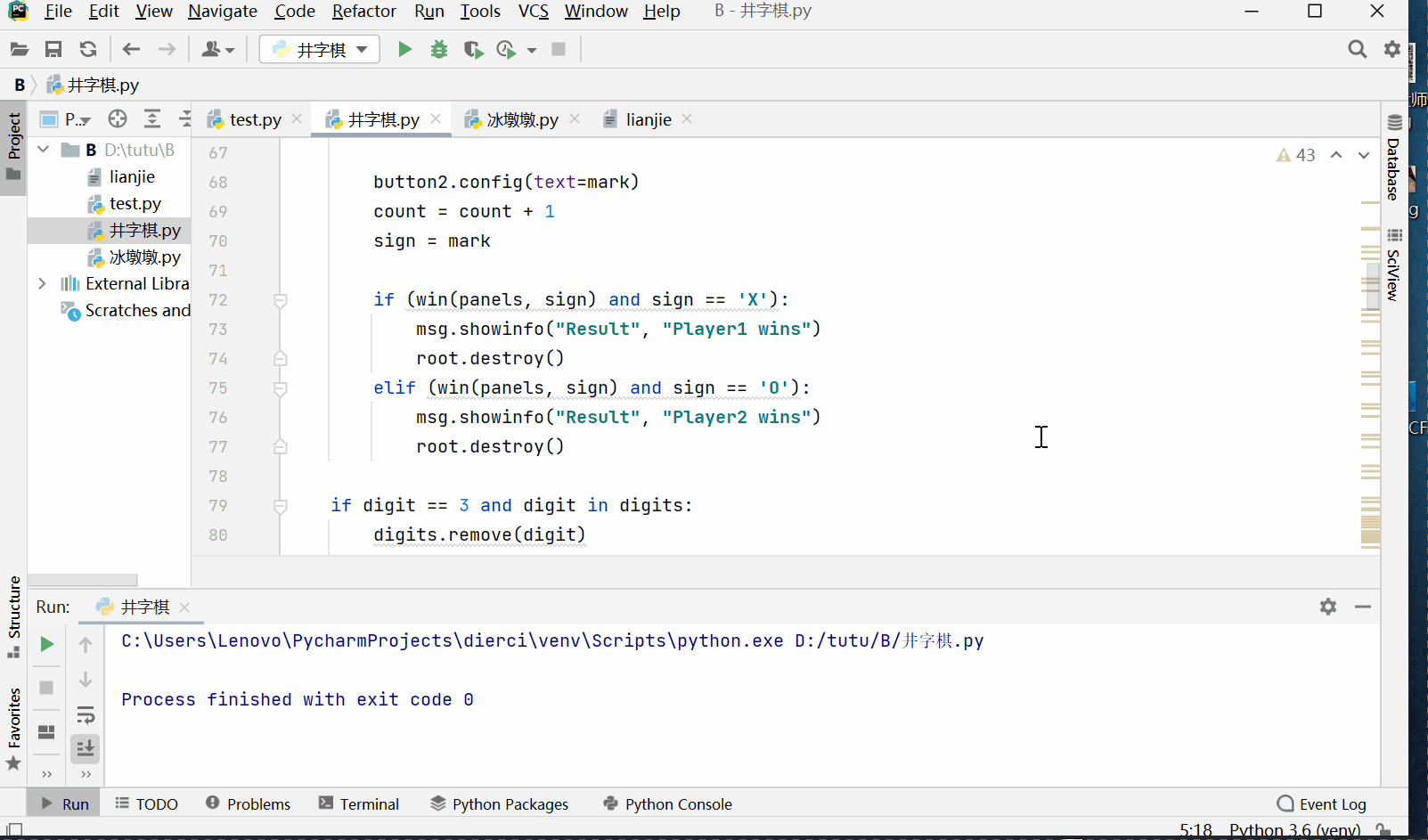The width and height of the screenshot is (1428, 840).
Task: Open the 井字棋 run configuration dropdown
Action: click(x=319, y=50)
